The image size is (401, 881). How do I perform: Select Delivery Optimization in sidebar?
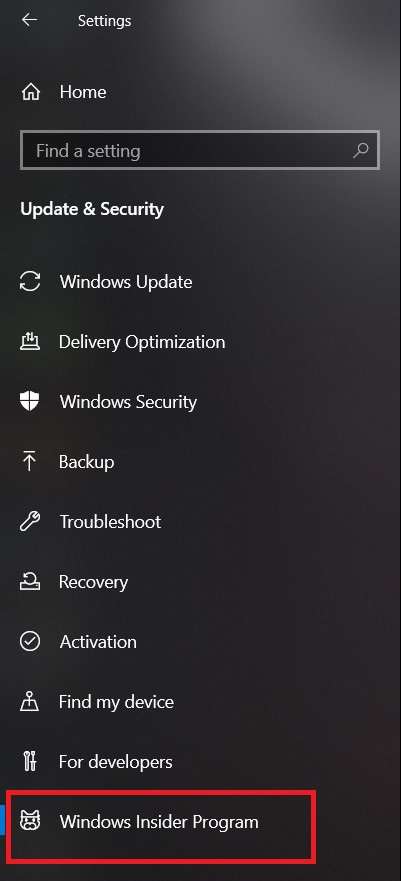(142, 342)
